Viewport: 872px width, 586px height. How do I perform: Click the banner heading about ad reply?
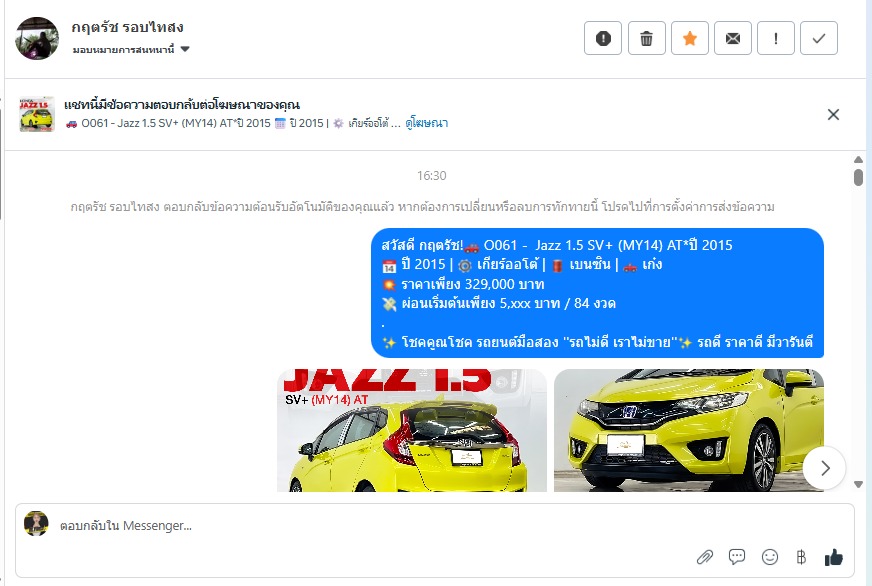click(182, 105)
